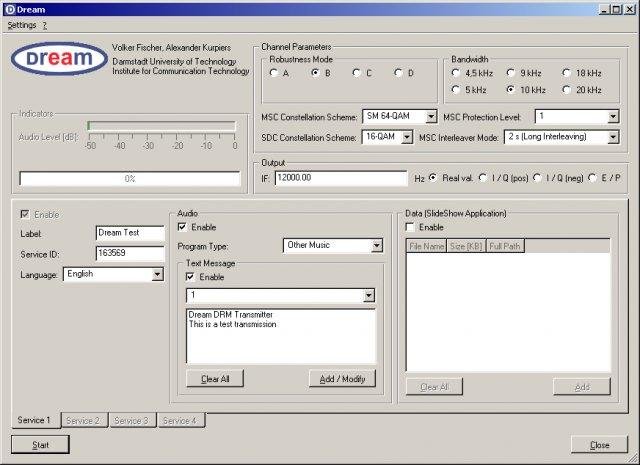Choose 5 kHz bandwidth

click(456, 89)
